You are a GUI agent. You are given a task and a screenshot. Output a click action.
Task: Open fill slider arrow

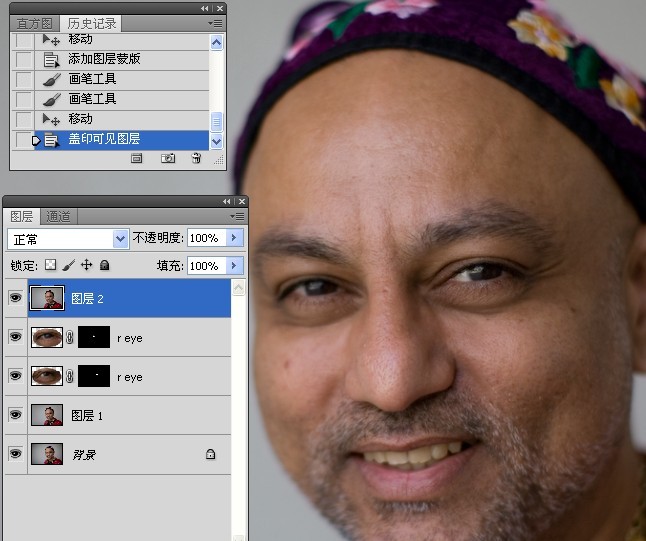(x=234, y=266)
